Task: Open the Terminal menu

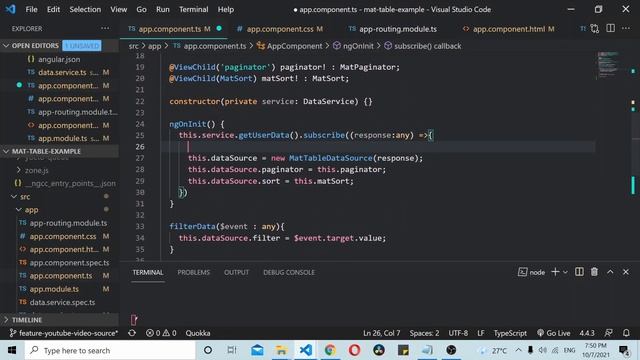Action: [193, 9]
